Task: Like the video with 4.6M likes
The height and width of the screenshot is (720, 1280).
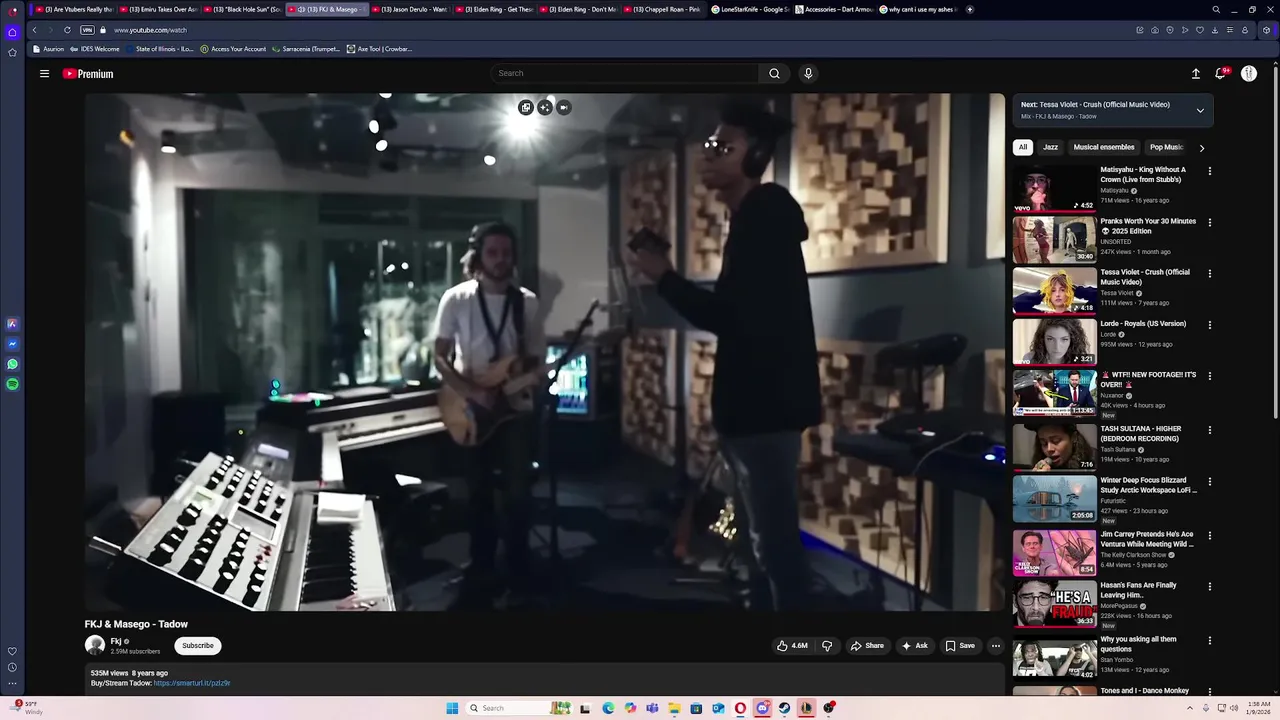Action: [792, 646]
